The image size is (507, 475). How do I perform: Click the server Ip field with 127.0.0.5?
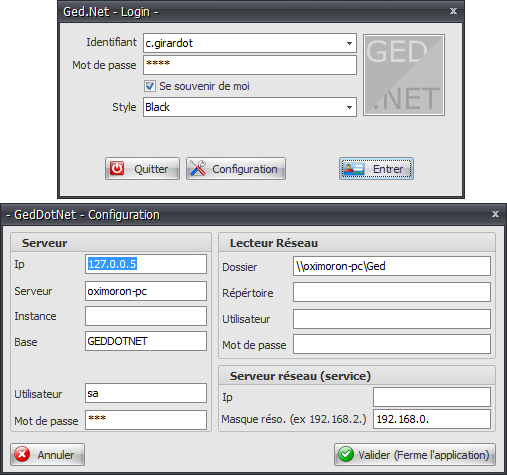[x=146, y=264]
